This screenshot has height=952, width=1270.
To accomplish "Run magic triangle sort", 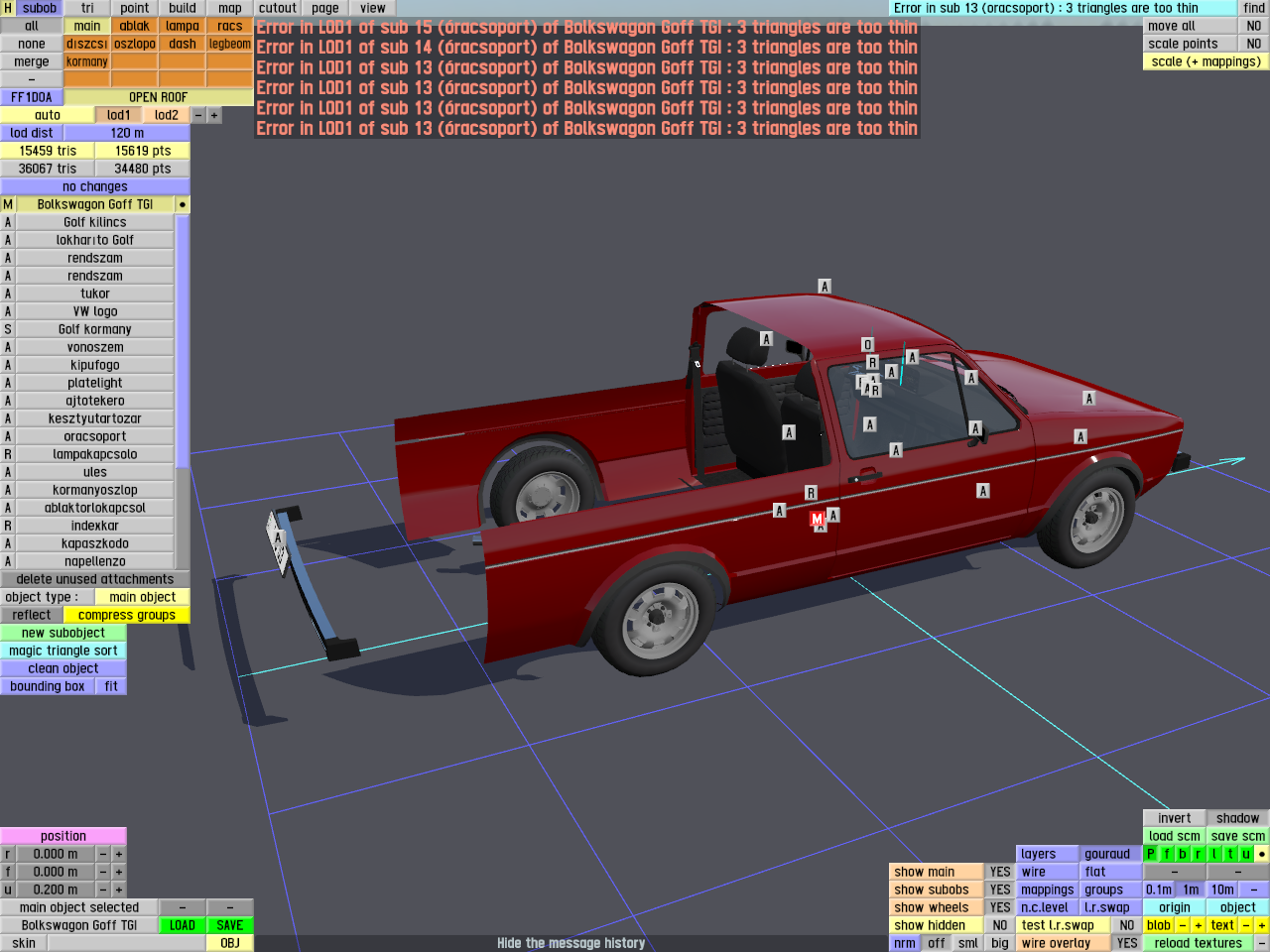I will pos(63,651).
